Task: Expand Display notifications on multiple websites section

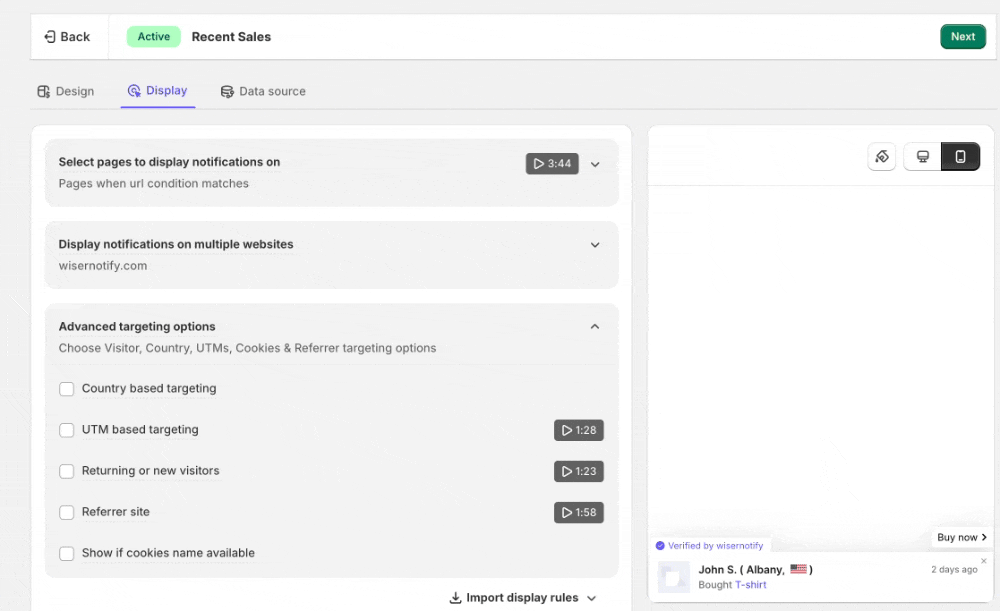Action: (595, 245)
